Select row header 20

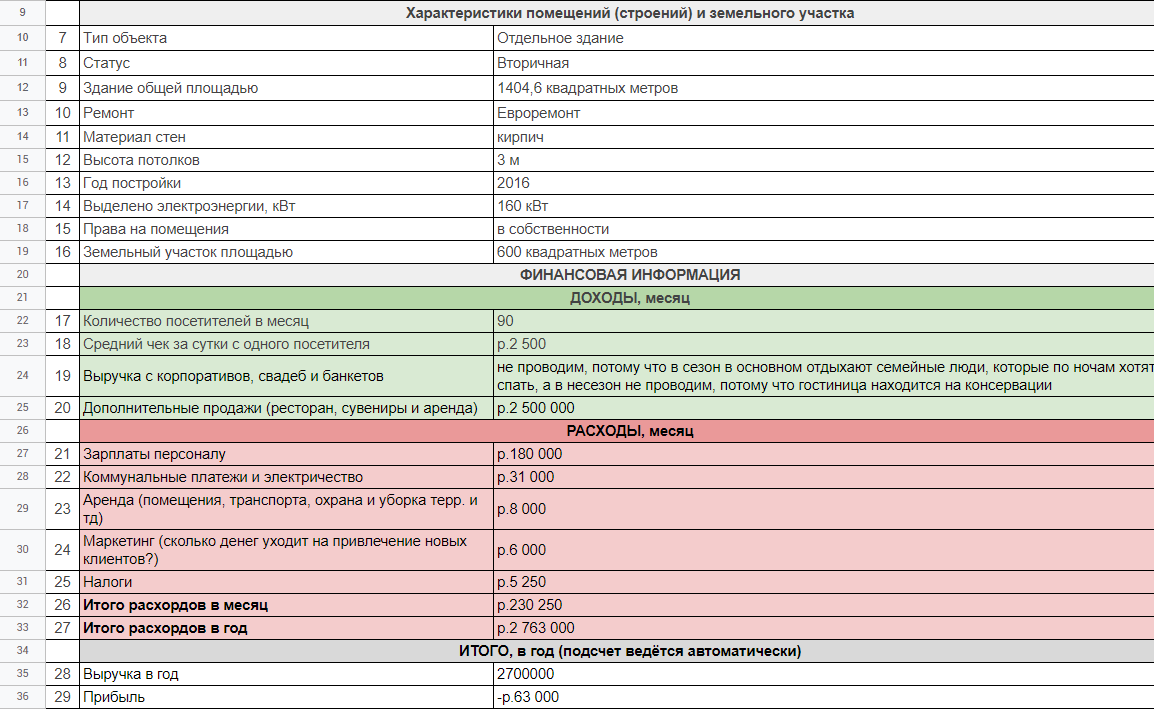(x=22, y=275)
